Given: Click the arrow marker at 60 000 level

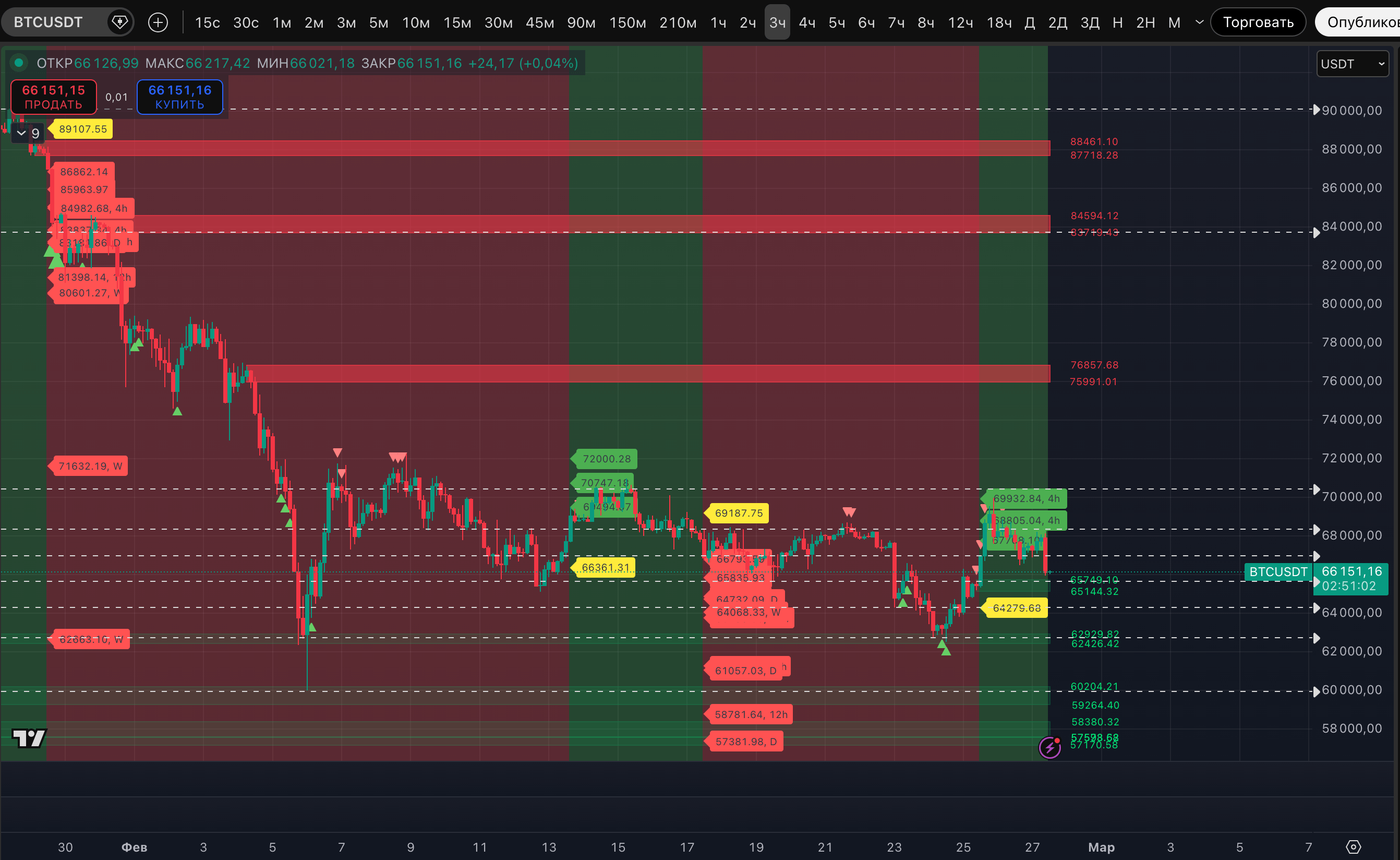Looking at the screenshot, I should [x=1316, y=691].
